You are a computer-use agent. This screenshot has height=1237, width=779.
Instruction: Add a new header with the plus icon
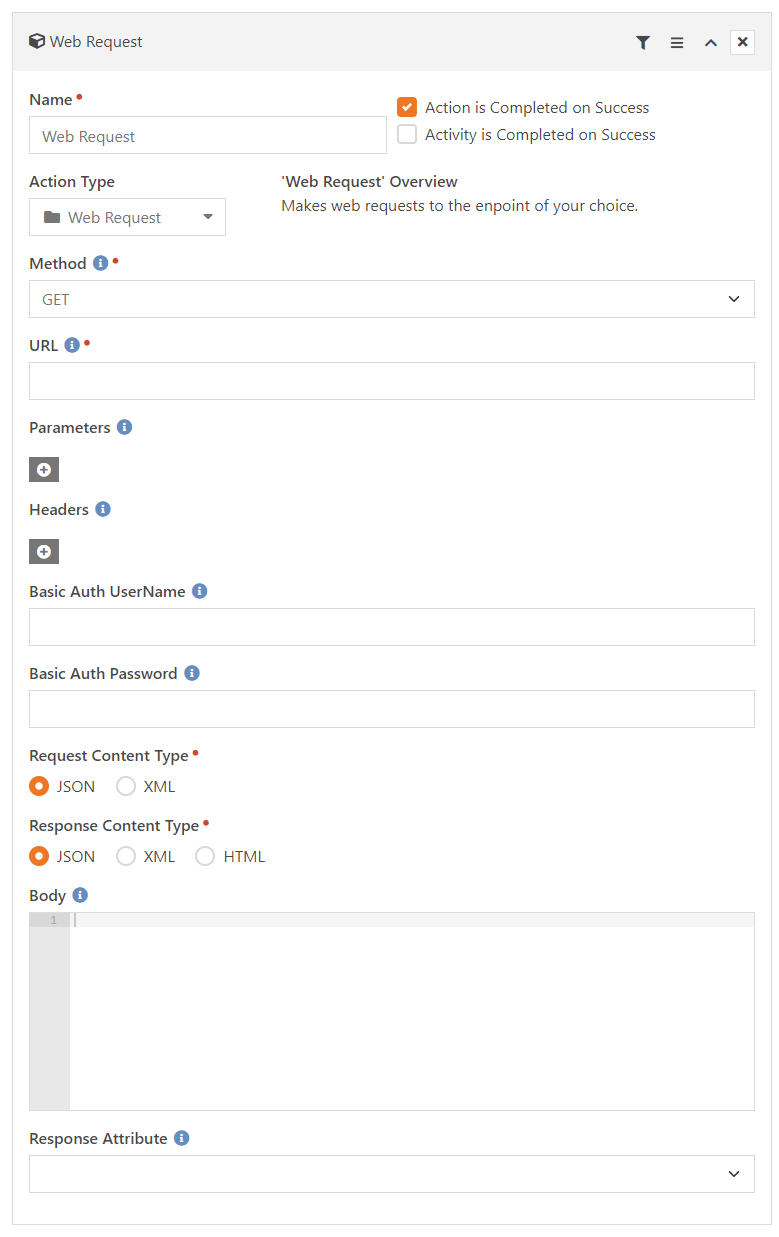click(44, 552)
